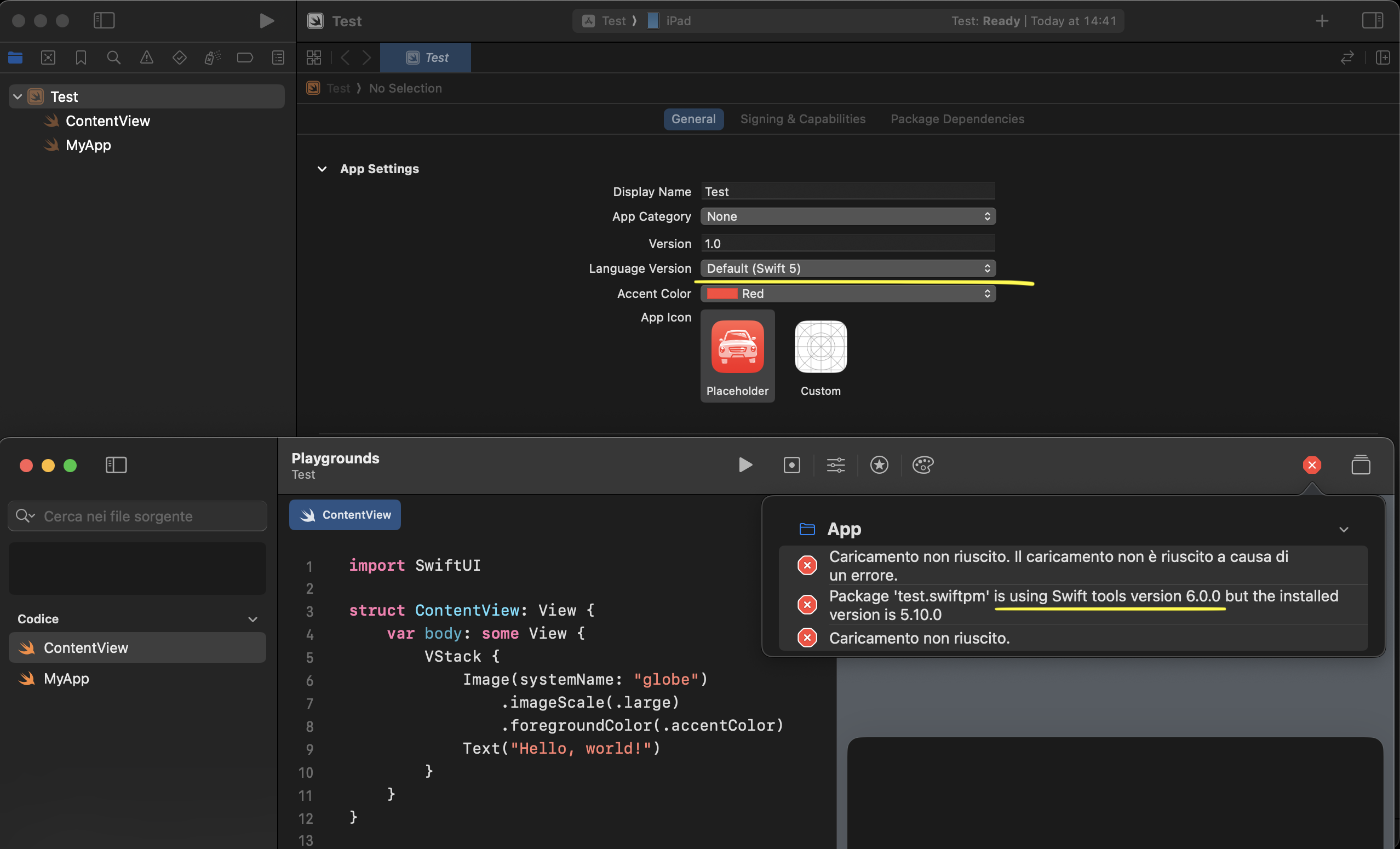The width and height of the screenshot is (1400, 849).
Task: Collapse the Test project tree in Xcode
Action: tap(18, 96)
